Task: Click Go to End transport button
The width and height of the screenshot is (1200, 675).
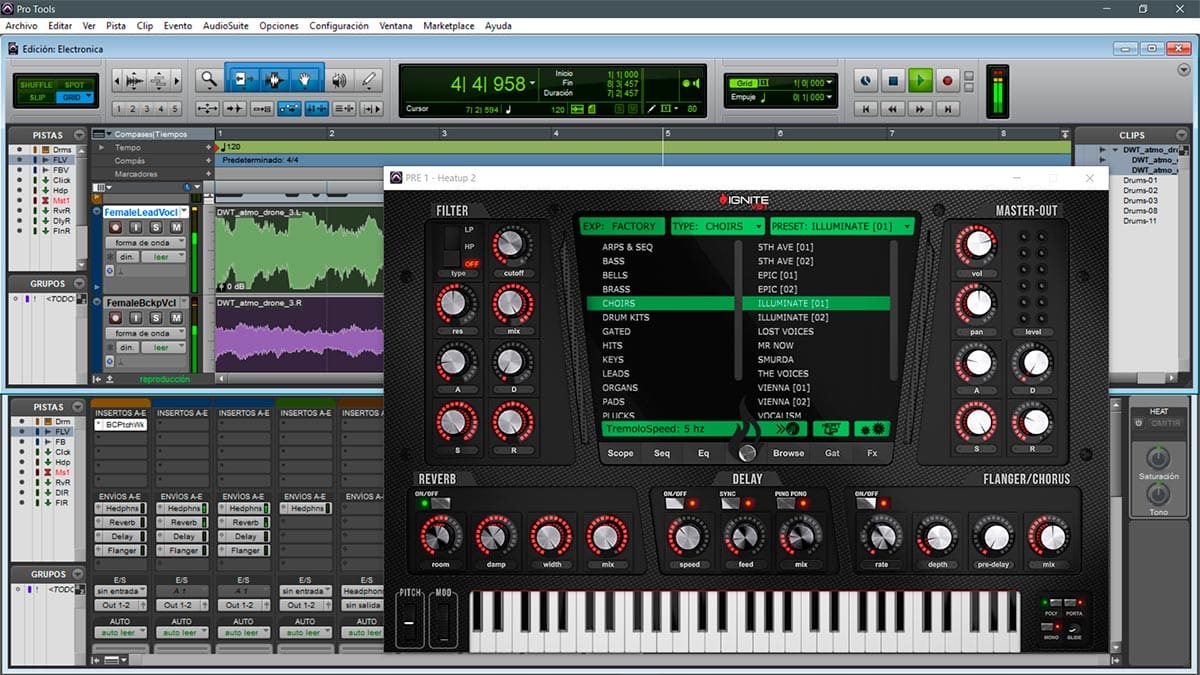Action: click(948, 108)
